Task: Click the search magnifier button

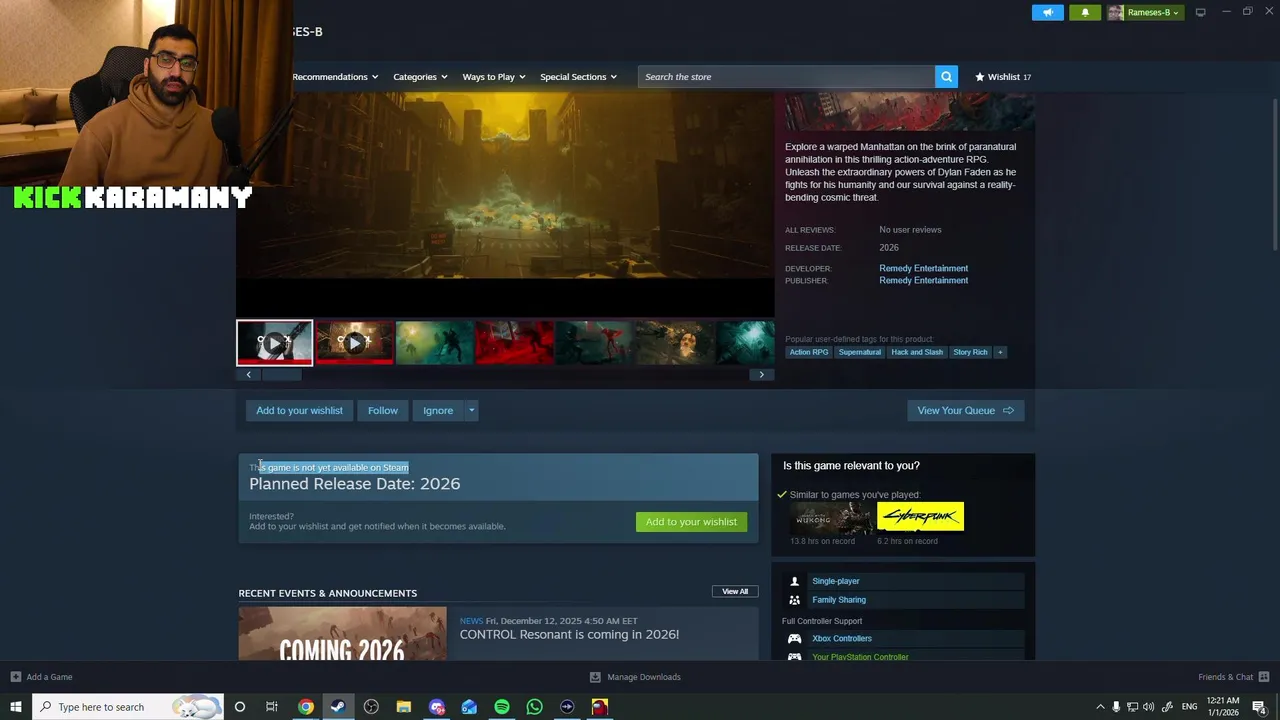Action: click(946, 76)
